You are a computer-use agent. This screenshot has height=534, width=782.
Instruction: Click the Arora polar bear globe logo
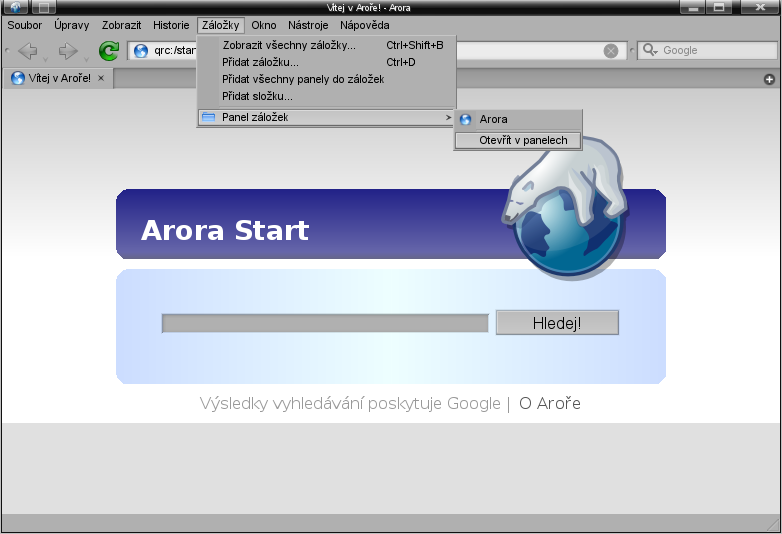coord(565,209)
